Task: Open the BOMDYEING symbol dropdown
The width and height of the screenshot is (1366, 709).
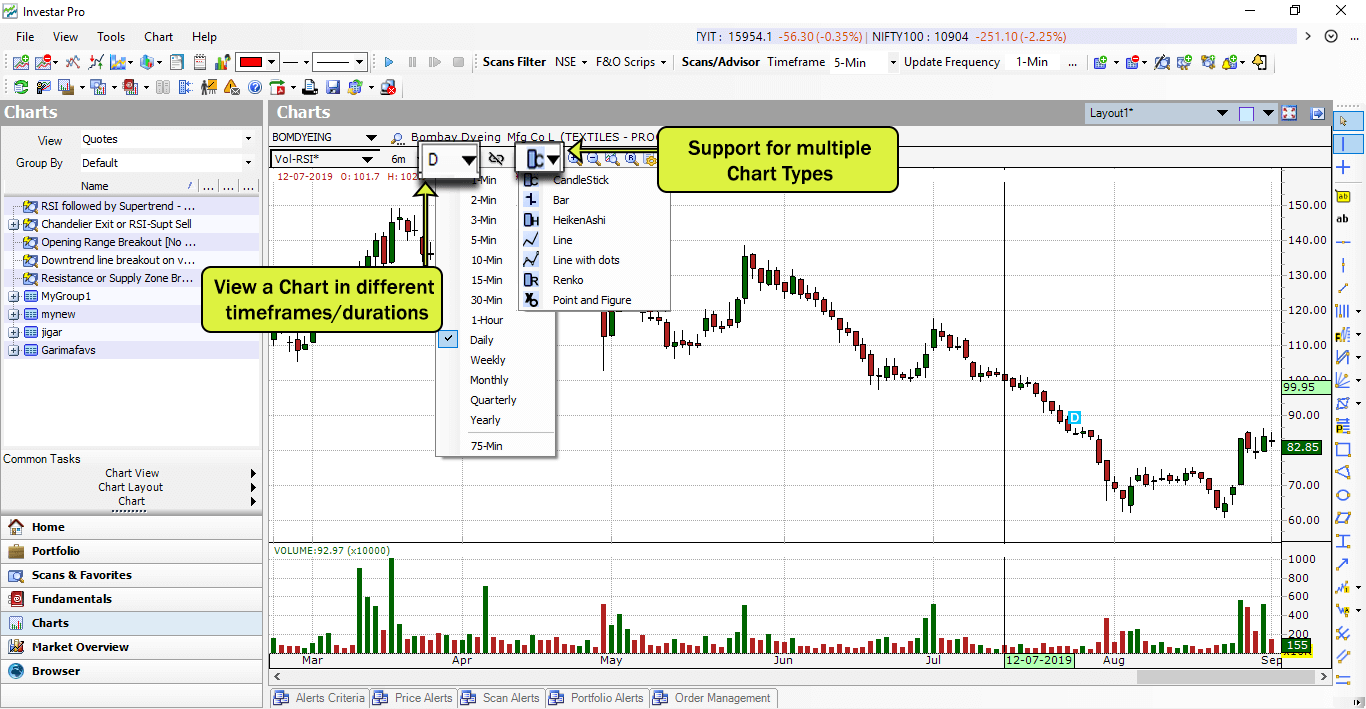Action: pyautogui.click(x=372, y=137)
